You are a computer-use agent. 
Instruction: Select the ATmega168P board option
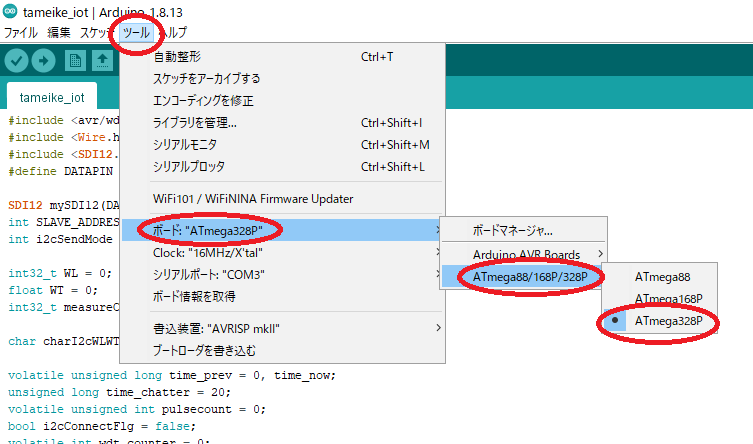(669, 299)
